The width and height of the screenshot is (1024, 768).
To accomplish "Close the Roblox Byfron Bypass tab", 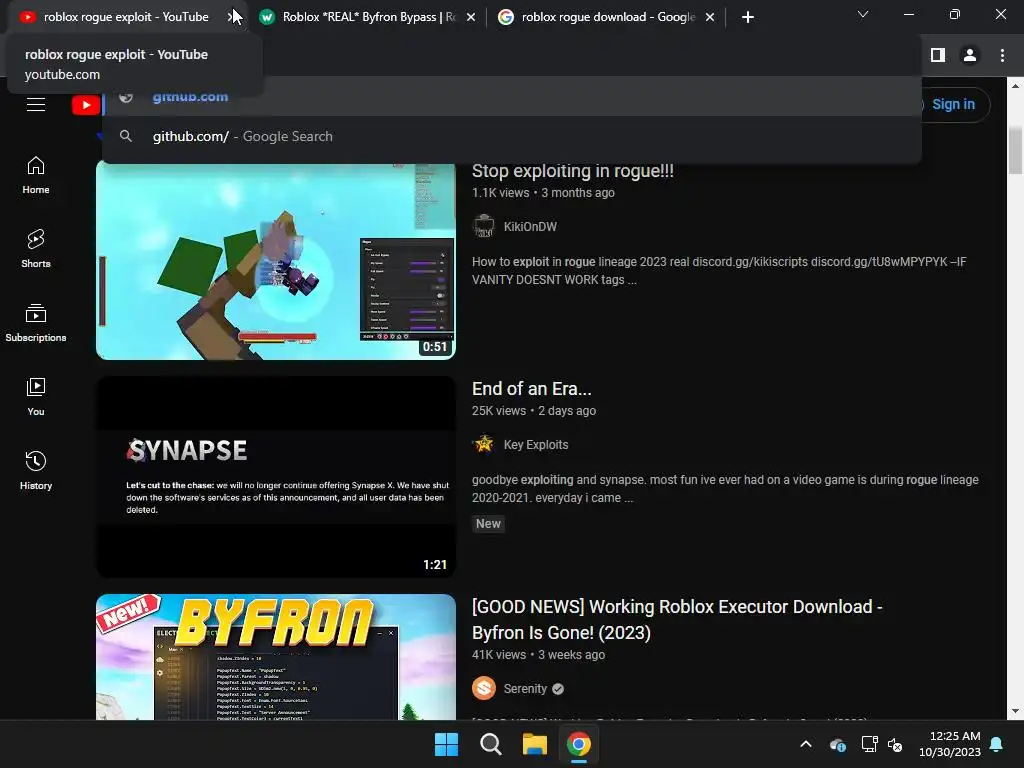I will [471, 17].
